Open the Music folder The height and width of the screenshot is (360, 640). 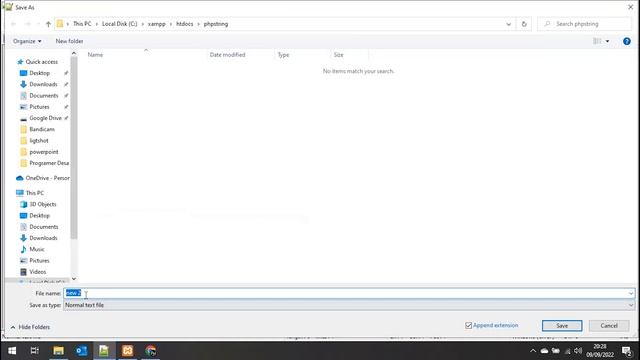(x=37, y=249)
